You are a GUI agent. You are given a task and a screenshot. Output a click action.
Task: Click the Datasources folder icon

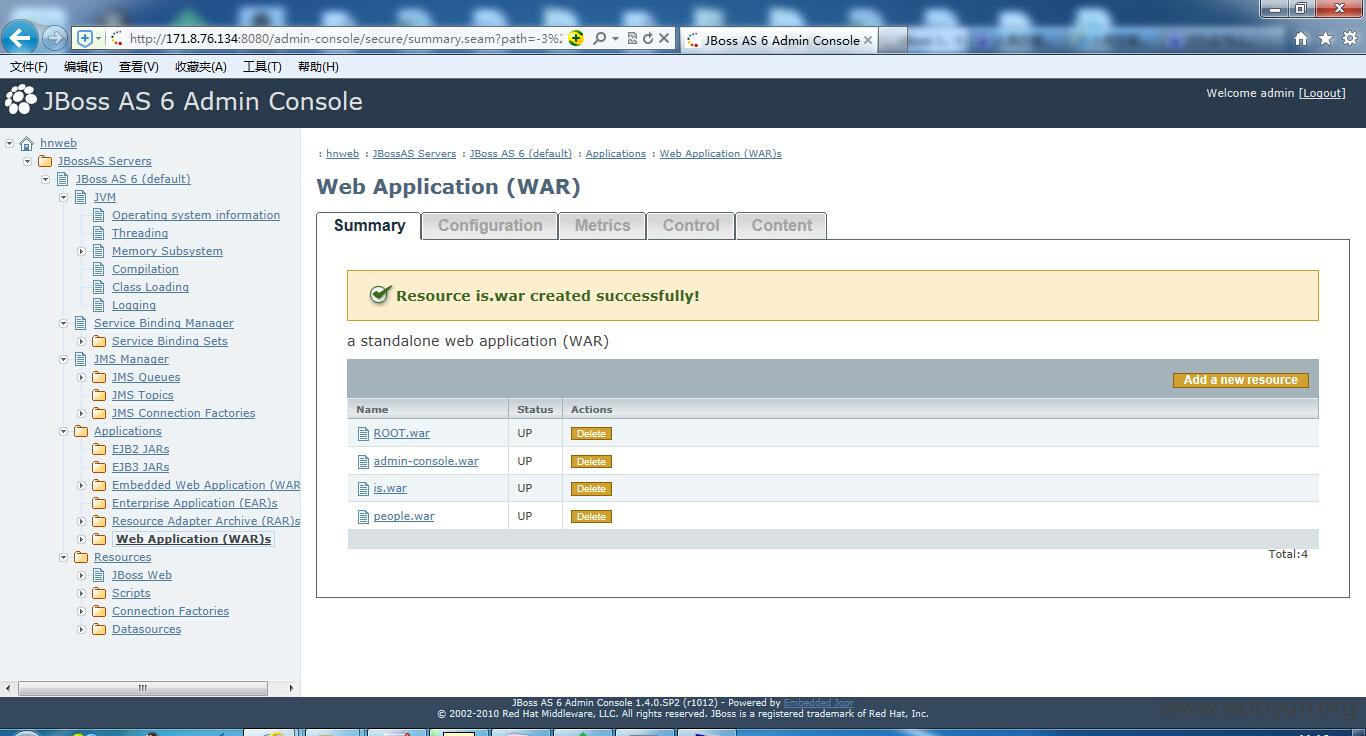[x=99, y=629]
